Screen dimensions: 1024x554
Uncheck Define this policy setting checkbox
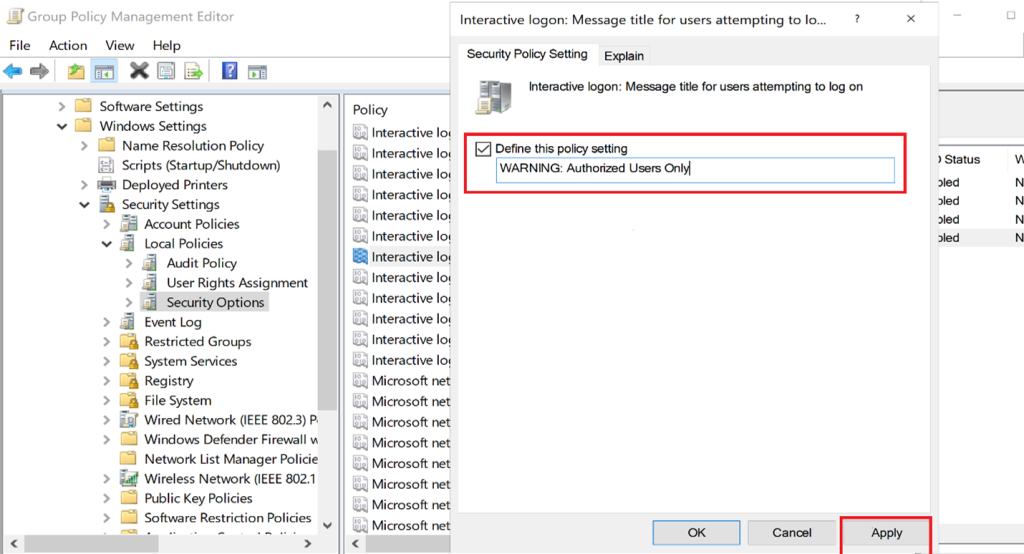[x=484, y=148]
